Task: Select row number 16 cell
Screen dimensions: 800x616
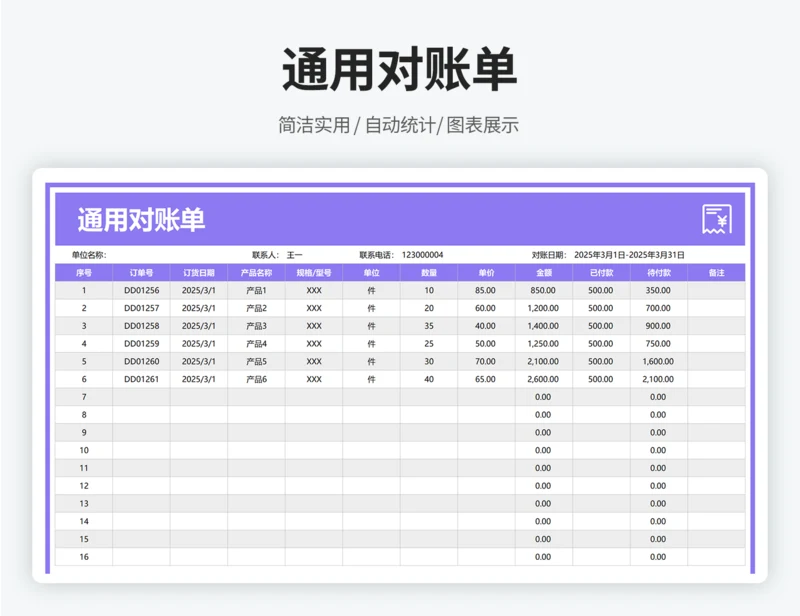Action: coord(84,557)
